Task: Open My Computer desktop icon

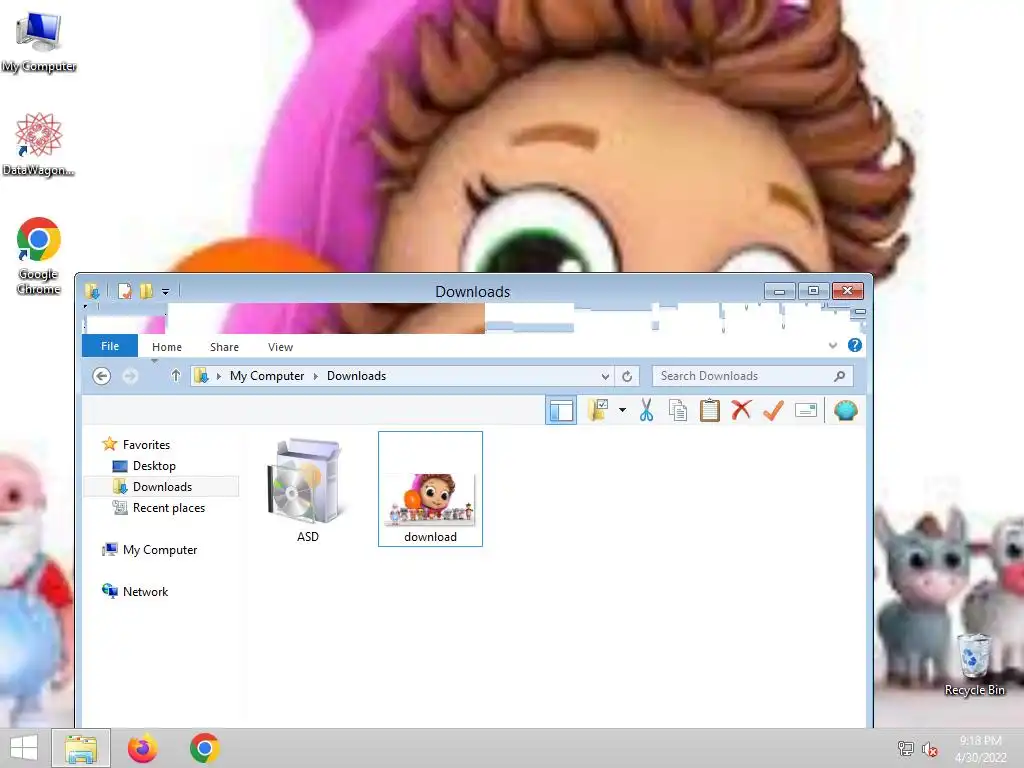Action: [39, 42]
